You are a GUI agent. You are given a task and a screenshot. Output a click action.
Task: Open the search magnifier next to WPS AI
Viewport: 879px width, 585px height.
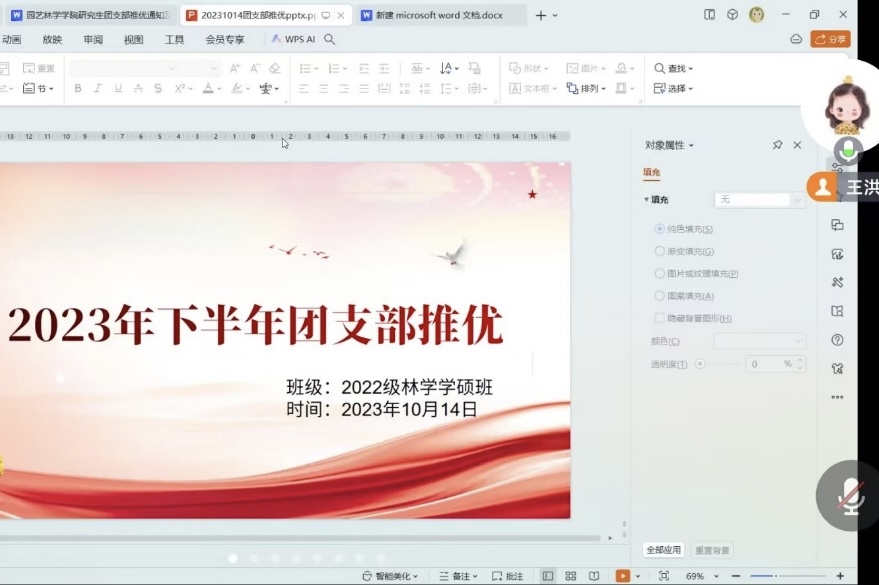pyautogui.click(x=330, y=39)
